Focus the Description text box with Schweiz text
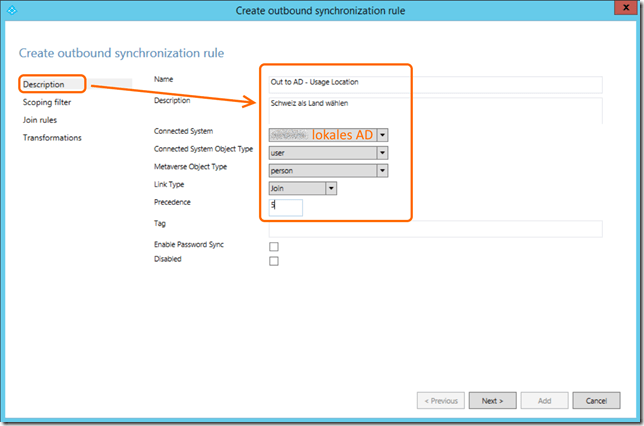 [435, 108]
